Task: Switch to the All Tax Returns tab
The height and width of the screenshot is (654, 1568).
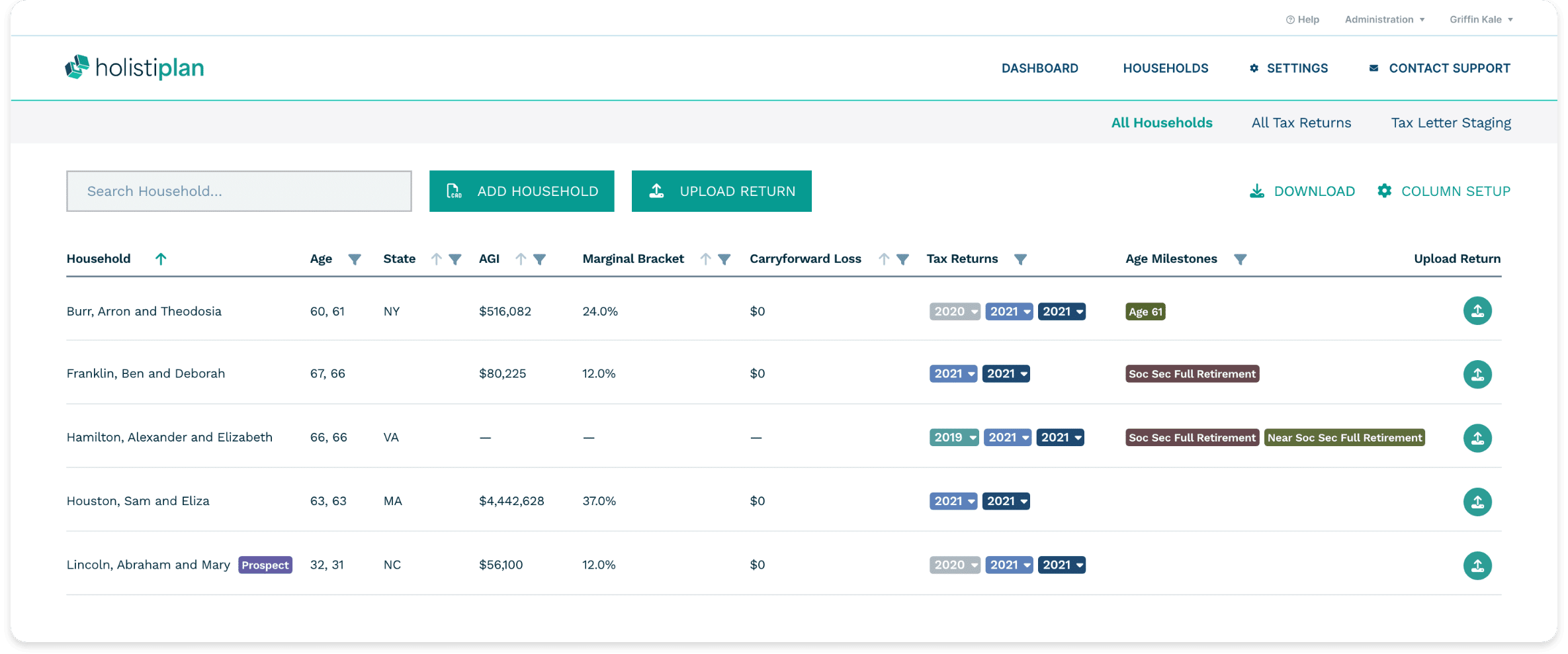Action: pyautogui.click(x=1301, y=122)
